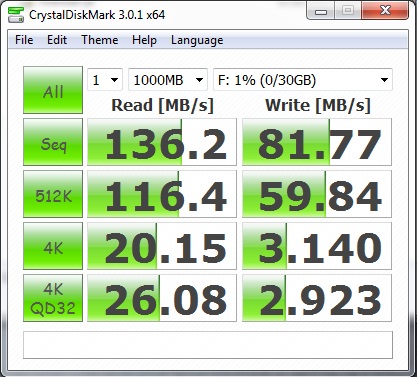Start the Seq sequential test
Viewport: 417px width, 377px height.
click(53, 142)
